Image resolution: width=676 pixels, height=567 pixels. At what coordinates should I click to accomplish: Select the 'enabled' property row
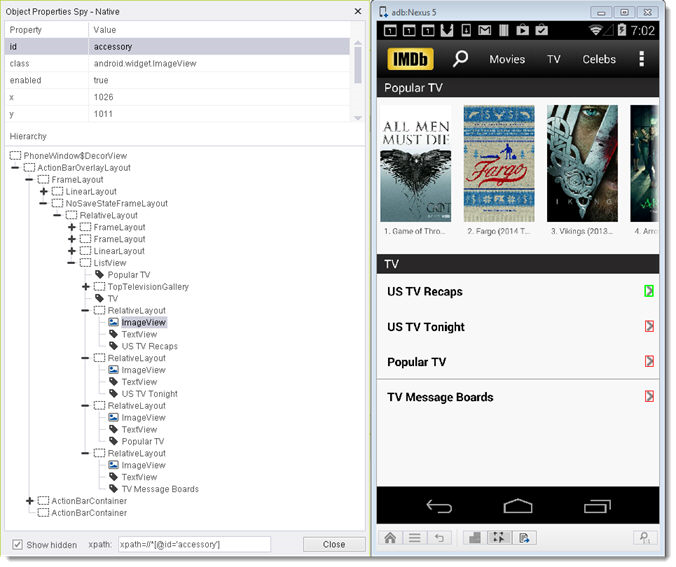point(178,81)
